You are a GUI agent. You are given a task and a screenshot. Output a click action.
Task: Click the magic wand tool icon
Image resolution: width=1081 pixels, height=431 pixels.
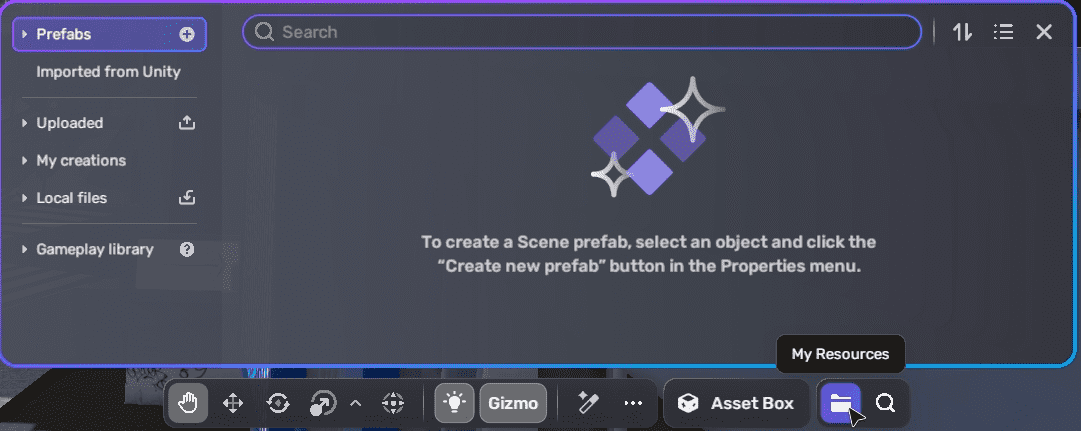pyautogui.click(x=587, y=403)
